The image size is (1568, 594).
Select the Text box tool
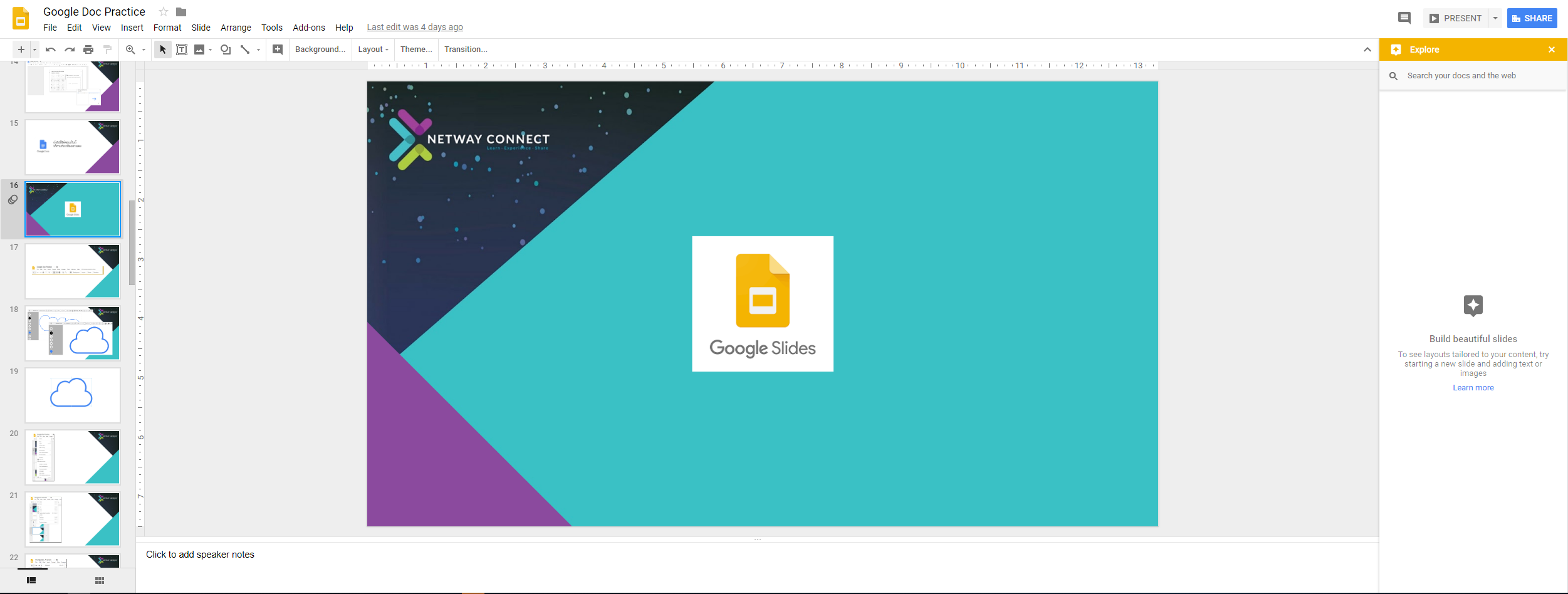pos(182,49)
